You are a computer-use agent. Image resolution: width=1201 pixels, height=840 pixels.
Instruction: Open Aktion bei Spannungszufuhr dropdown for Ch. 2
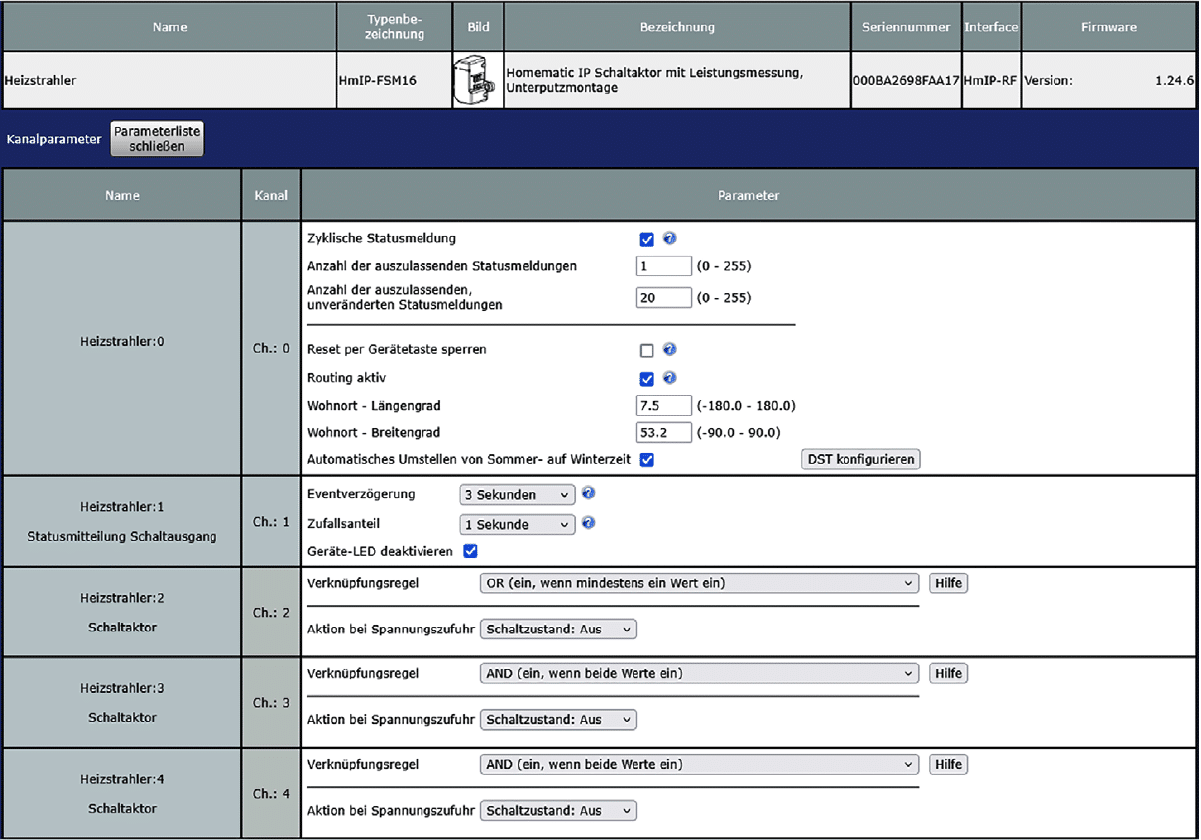tap(558, 629)
